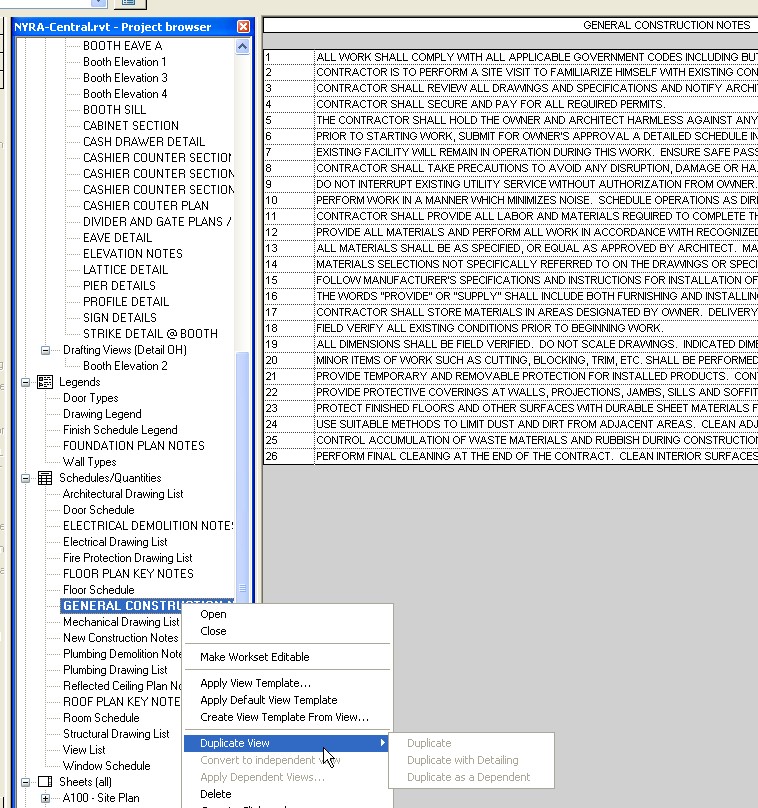The height and width of the screenshot is (808, 758).
Task: Select Booth Elevation 2 drafting view
Action: click(x=125, y=366)
